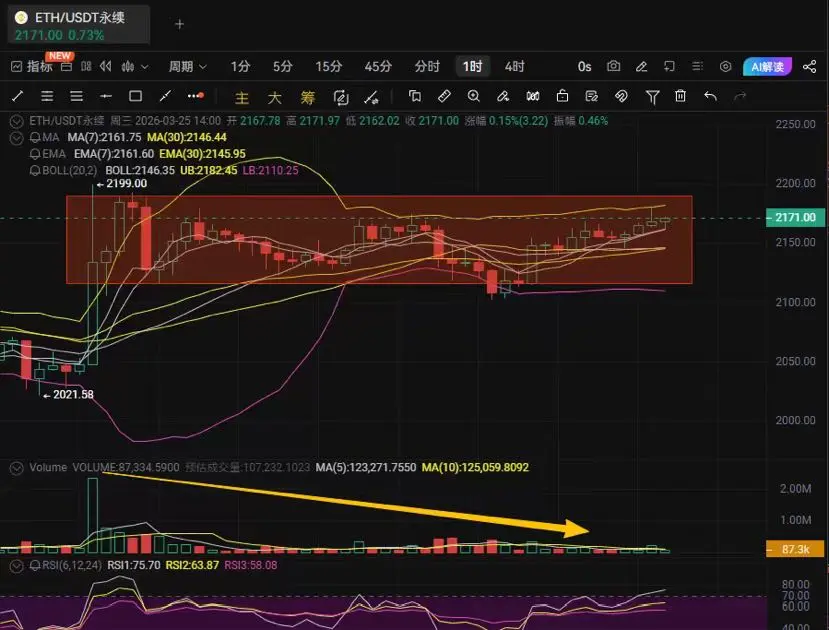
Task: Toggle RSI(6,12,24) indicator alert bell
Action: pyautogui.click(x=35, y=565)
